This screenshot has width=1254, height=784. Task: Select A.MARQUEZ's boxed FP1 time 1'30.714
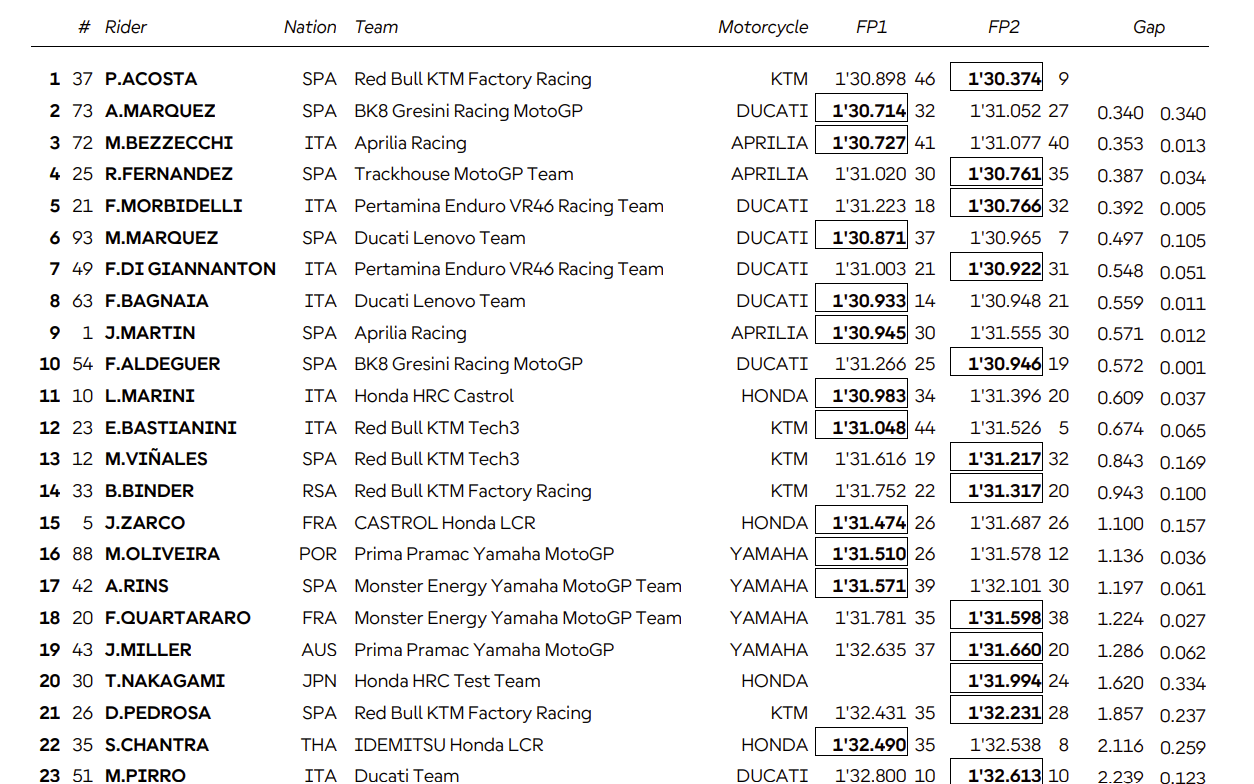pos(861,110)
